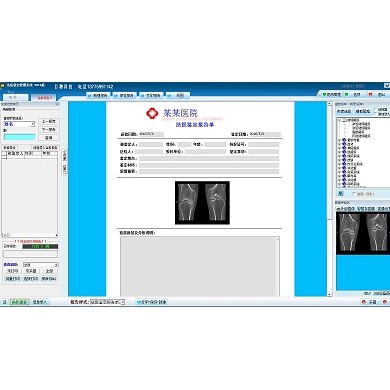Click the 年龄 field in the report

(215, 145)
